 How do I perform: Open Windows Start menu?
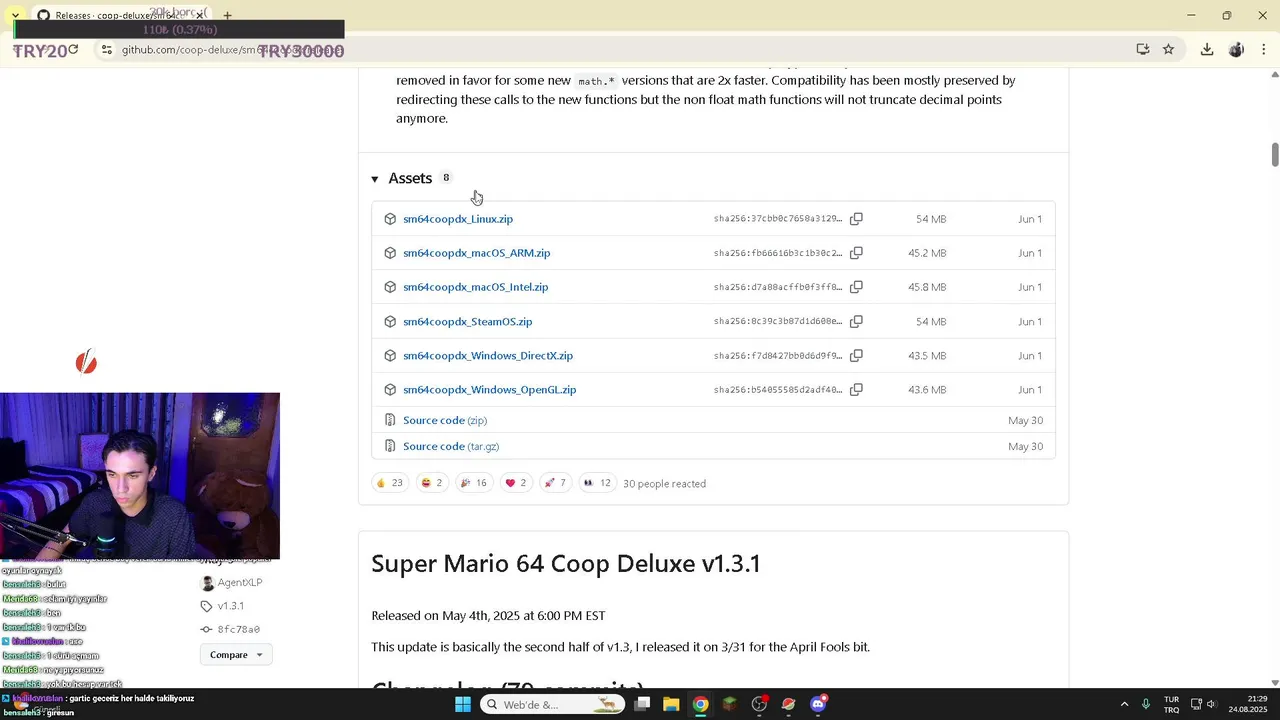pyautogui.click(x=463, y=704)
